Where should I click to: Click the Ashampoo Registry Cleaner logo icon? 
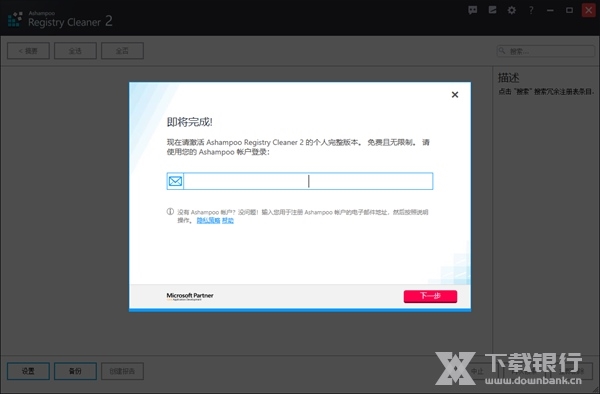point(15,19)
